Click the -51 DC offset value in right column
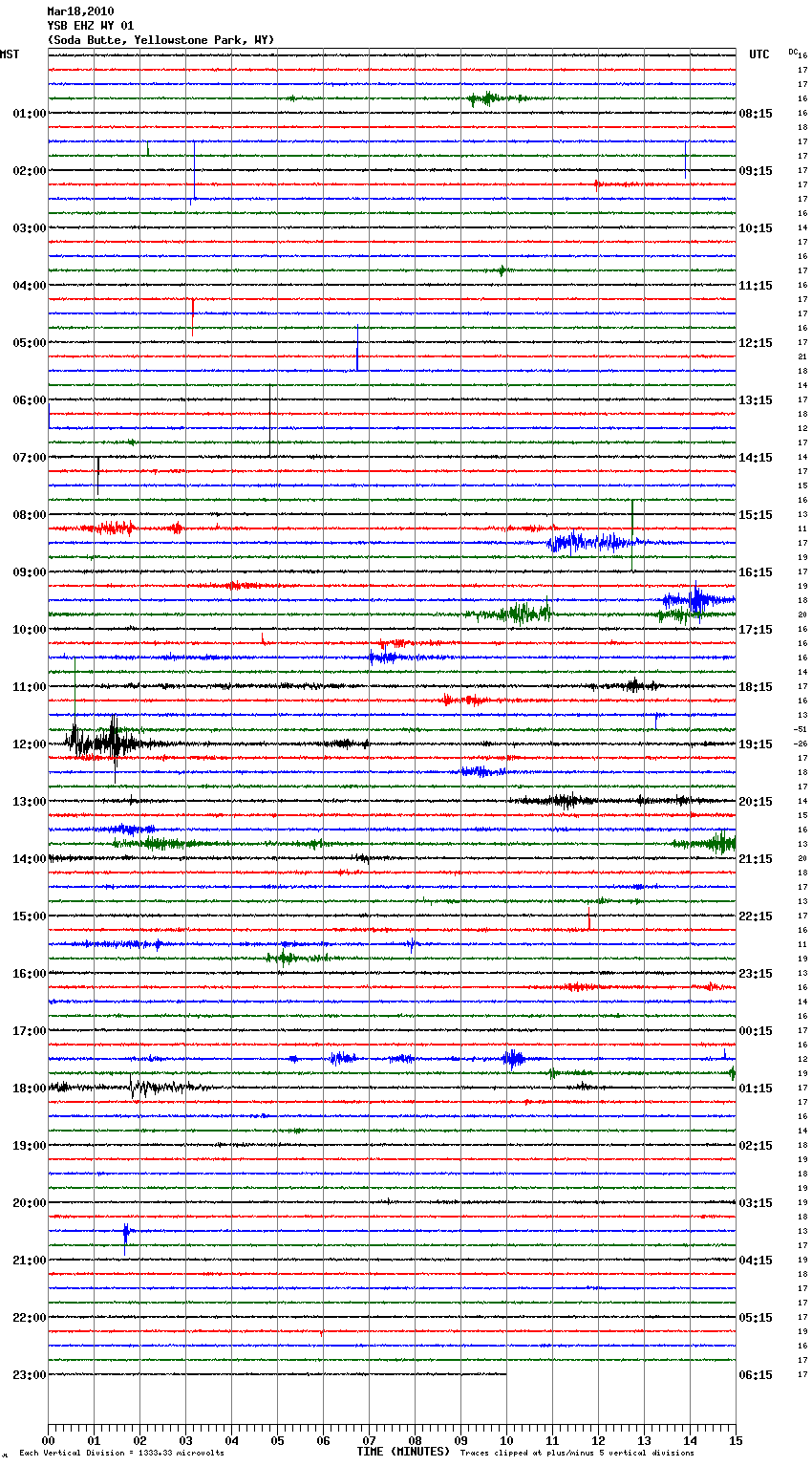 (801, 729)
